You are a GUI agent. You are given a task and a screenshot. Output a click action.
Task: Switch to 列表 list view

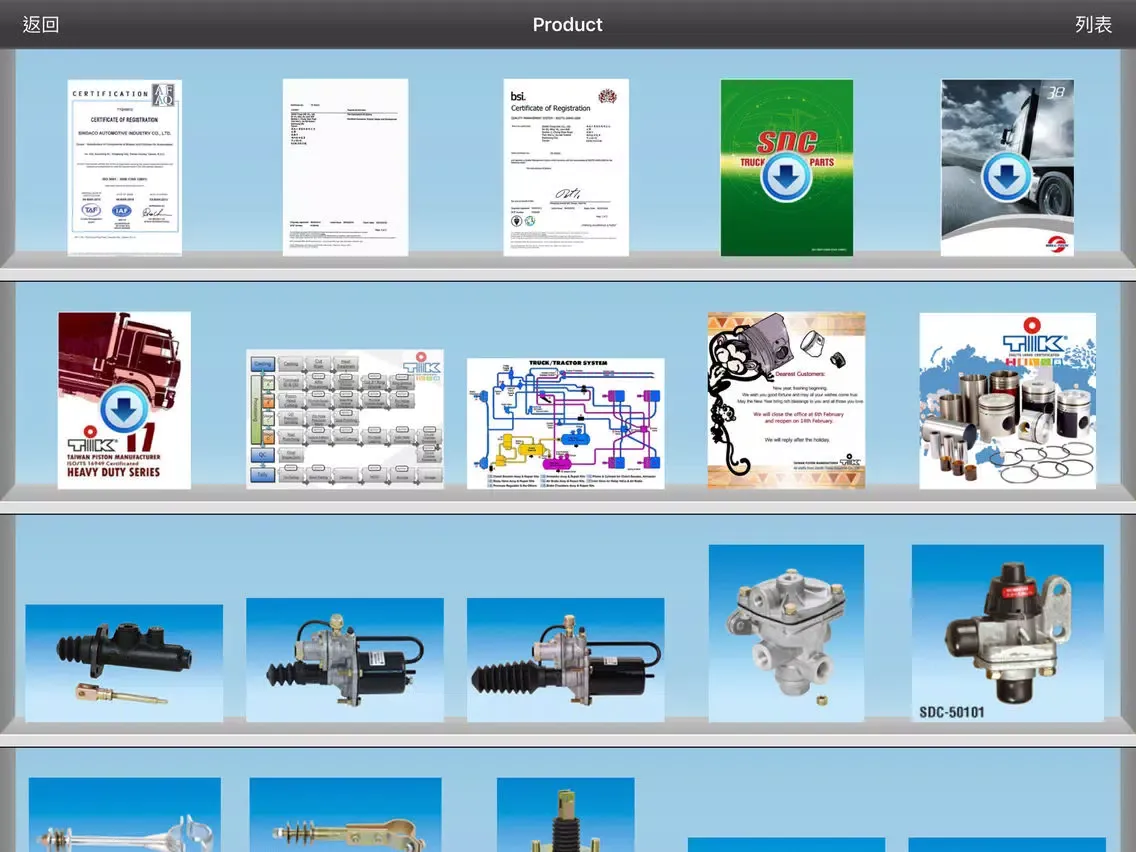click(1093, 25)
